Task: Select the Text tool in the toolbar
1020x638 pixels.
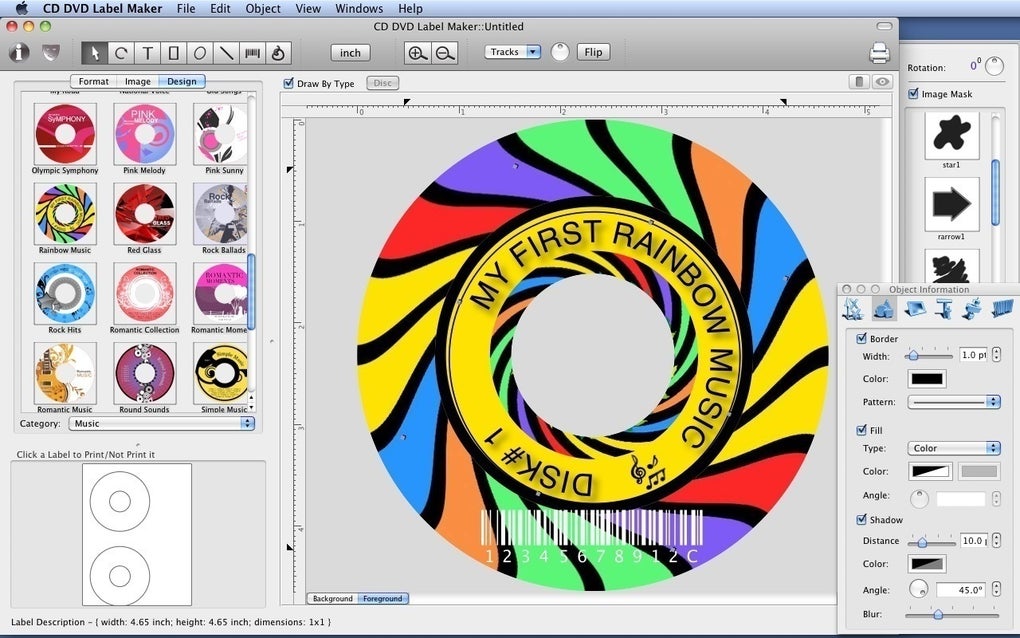Action: pos(148,52)
